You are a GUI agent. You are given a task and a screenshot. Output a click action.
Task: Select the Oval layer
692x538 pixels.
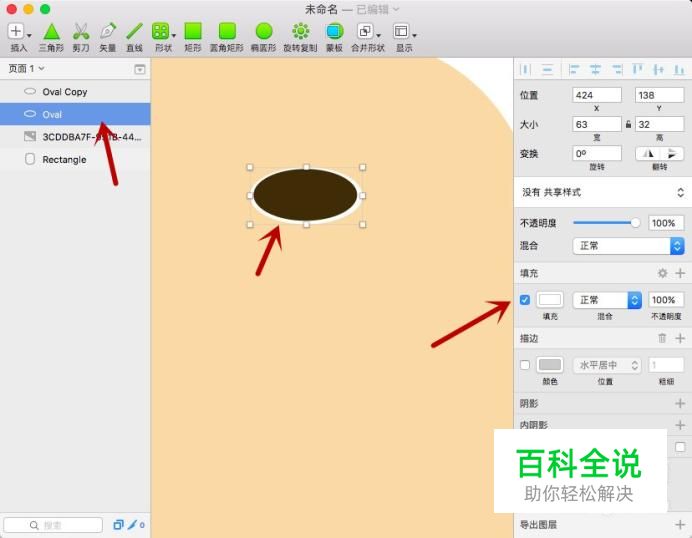point(75,114)
